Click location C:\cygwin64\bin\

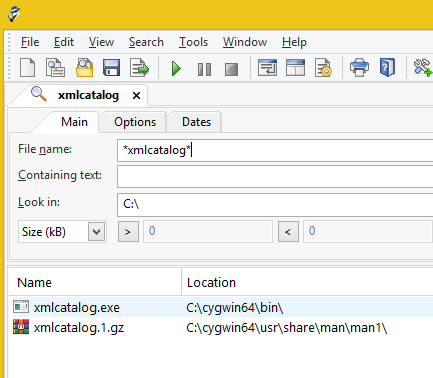coord(235,308)
